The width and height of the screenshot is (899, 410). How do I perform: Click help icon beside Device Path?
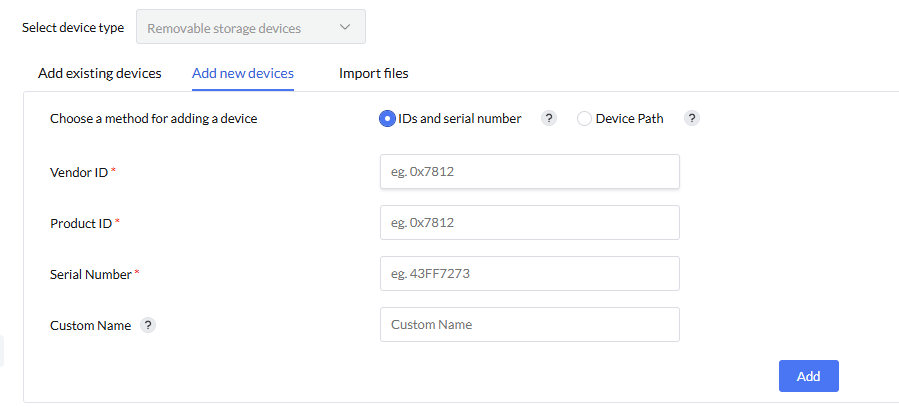click(x=692, y=118)
